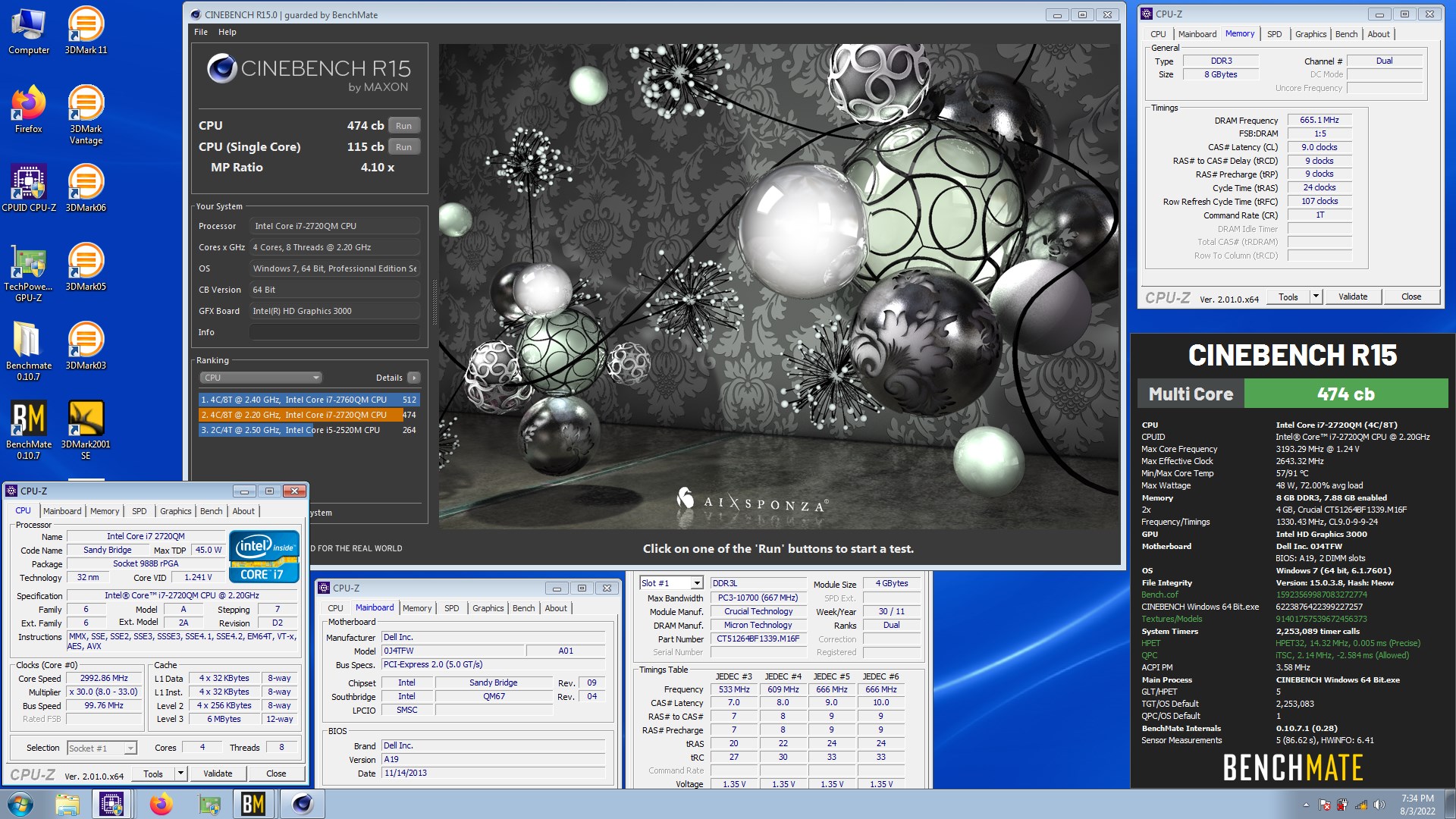Open the 3DMark Vantage desktop shortcut
Image resolution: width=1456 pixels, height=819 pixels.
[86, 115]
